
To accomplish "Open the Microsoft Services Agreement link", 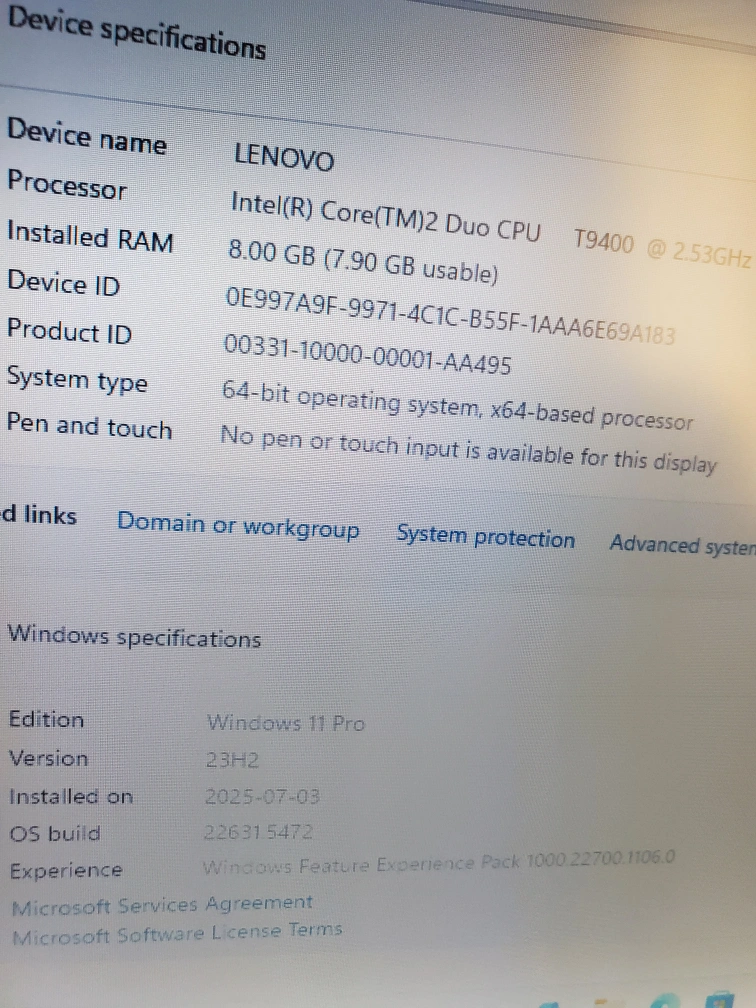I will click(x=162, y=904).
